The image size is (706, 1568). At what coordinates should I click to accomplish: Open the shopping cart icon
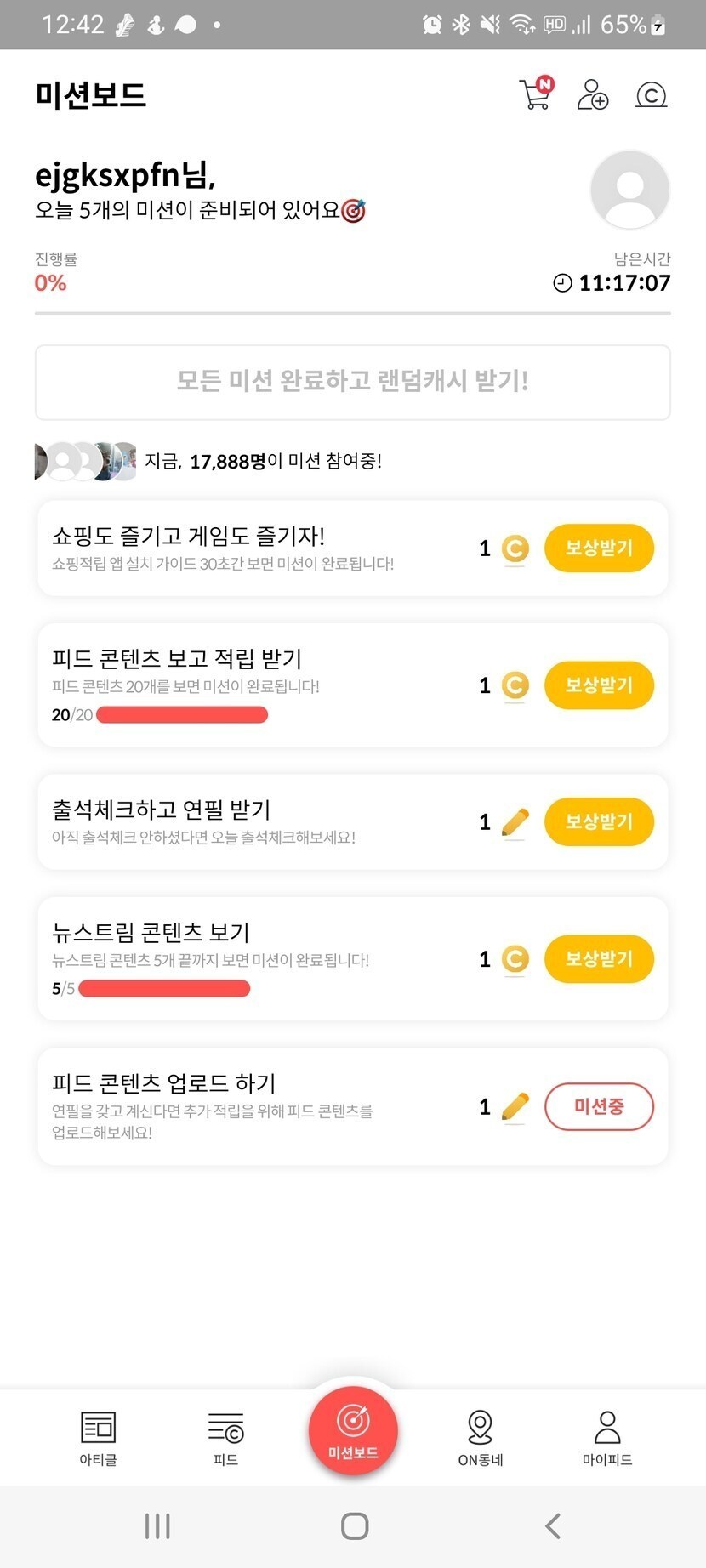point(536,94)
